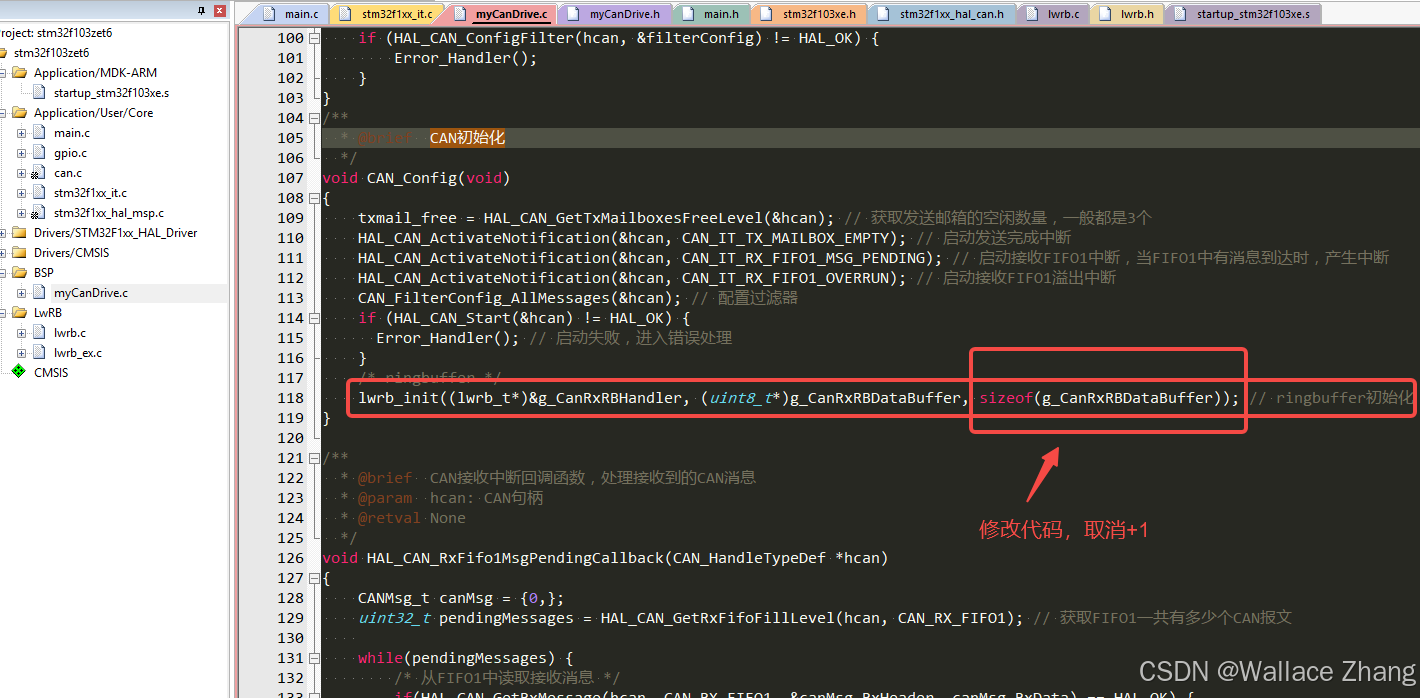This screenshot has width=1420, height=698.
Task: Select myCanDrive.c in project tree
Action: (91, 293)
